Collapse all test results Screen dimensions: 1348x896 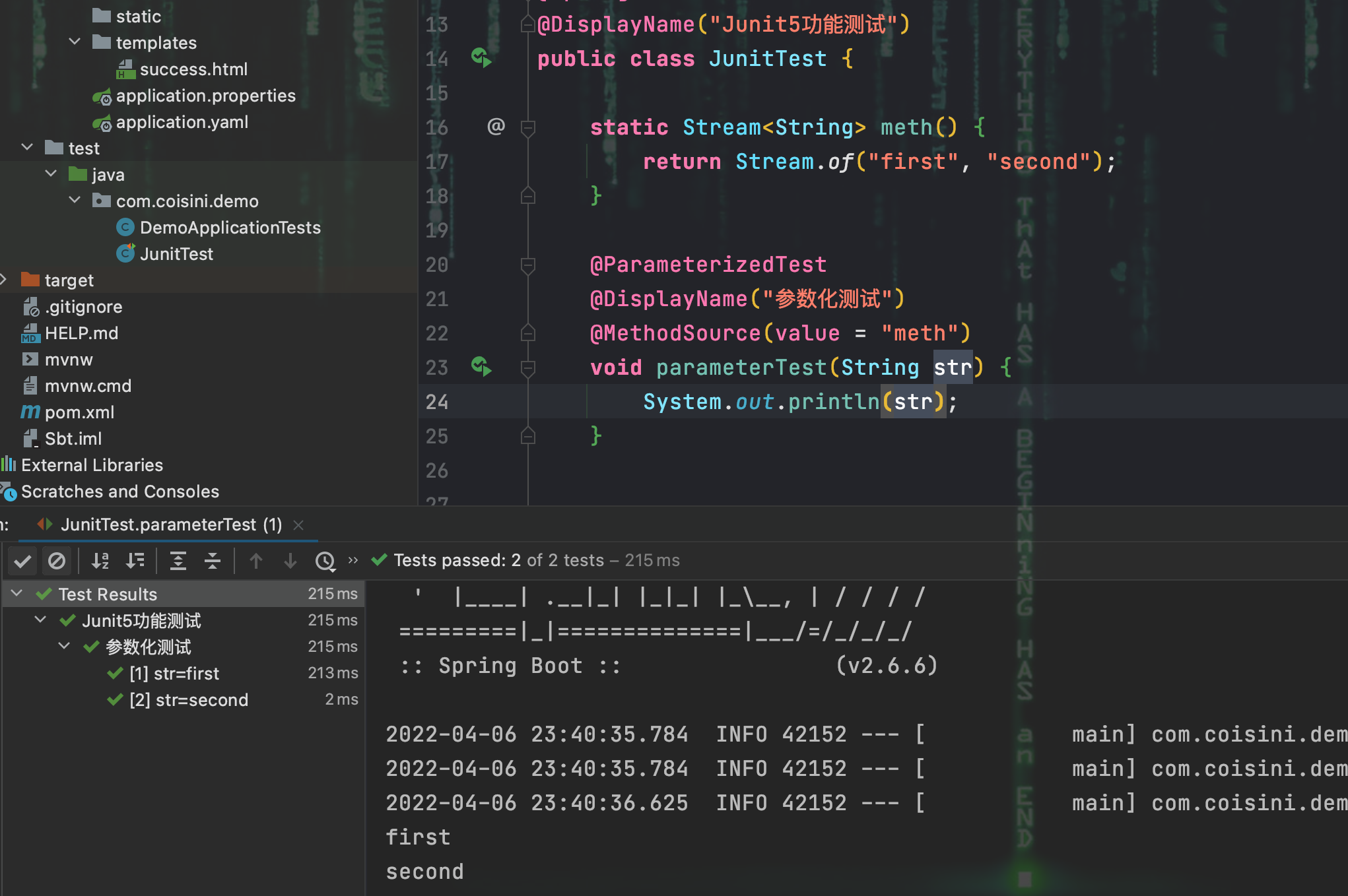(213, 561)
